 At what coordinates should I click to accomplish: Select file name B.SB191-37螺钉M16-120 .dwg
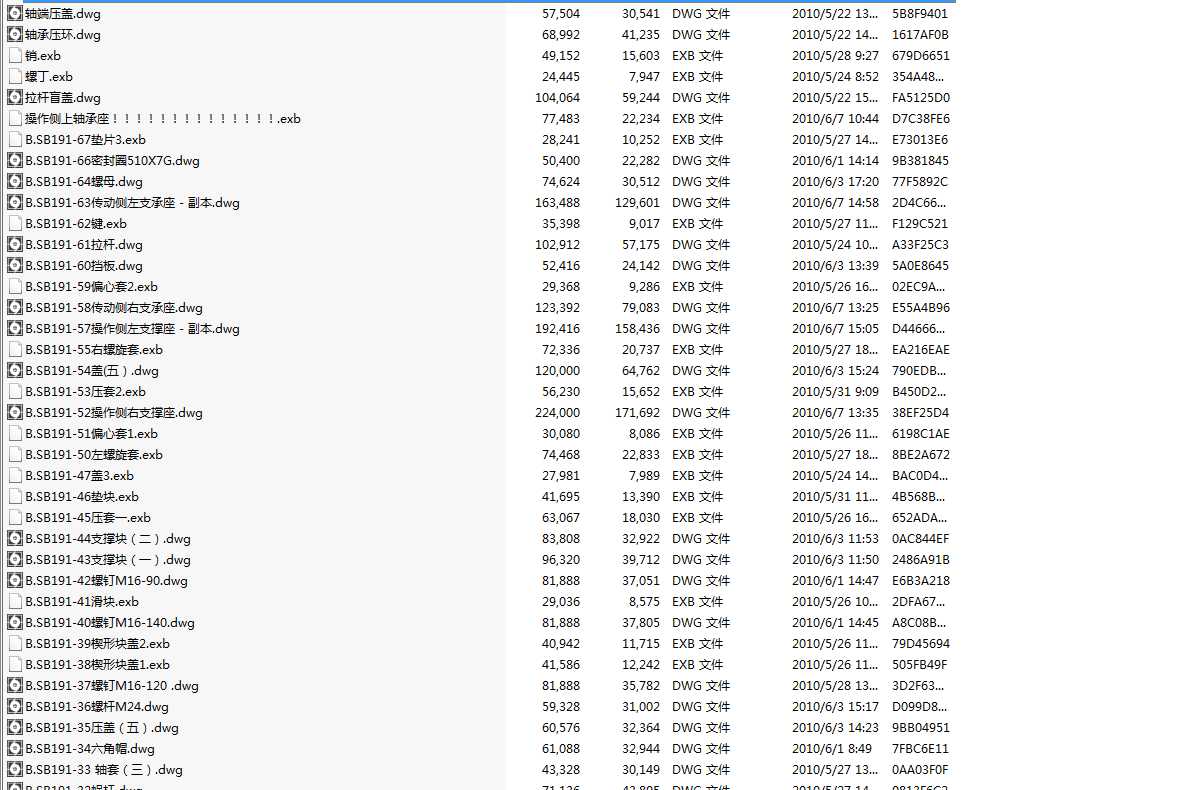(112, 686)
